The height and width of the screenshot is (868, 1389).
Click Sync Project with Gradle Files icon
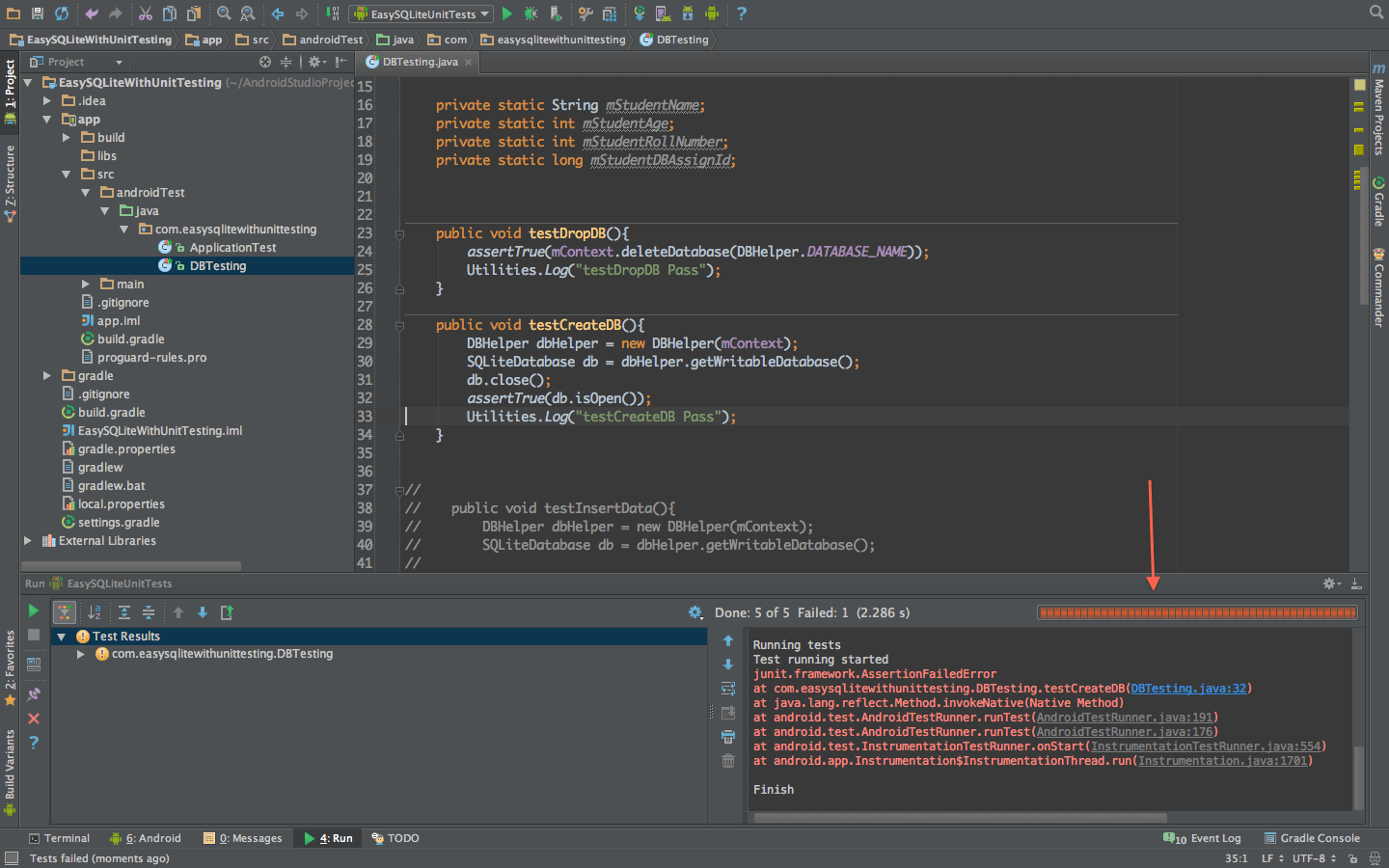tap(639, 14)
